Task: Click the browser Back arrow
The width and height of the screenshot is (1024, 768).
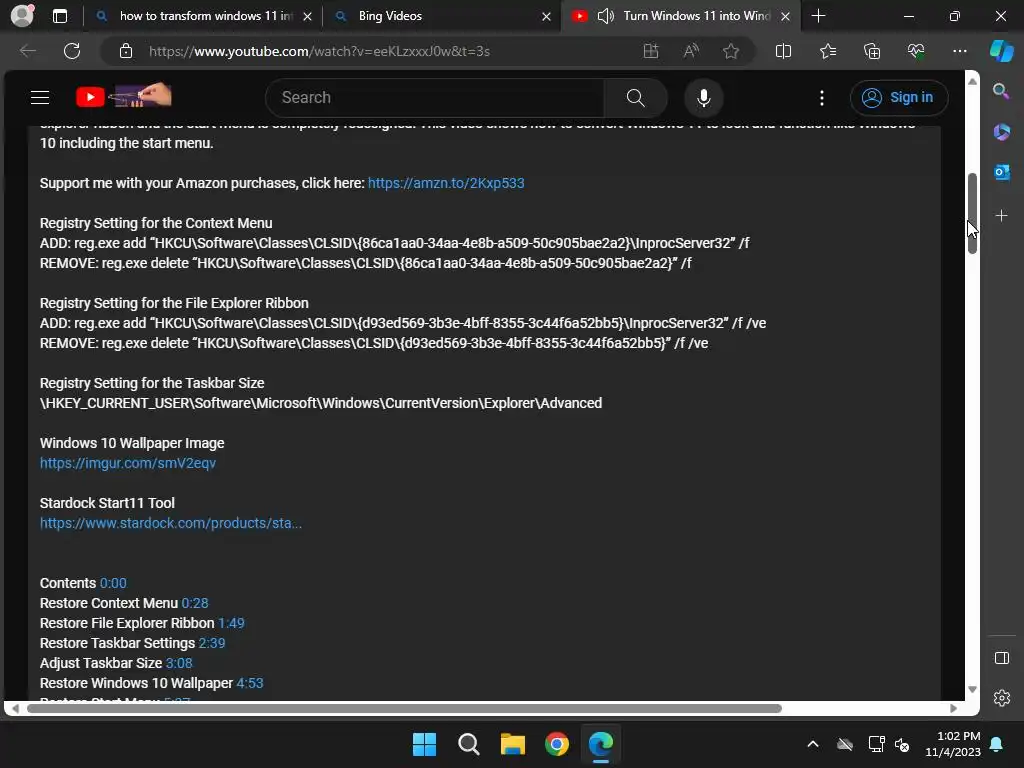Action: (28, 51)
